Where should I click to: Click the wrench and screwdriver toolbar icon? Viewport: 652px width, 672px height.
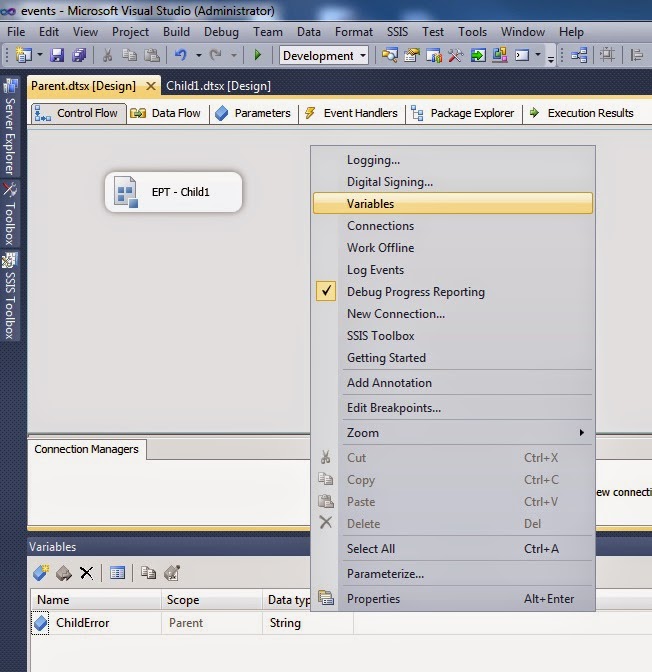click(456, 55)
